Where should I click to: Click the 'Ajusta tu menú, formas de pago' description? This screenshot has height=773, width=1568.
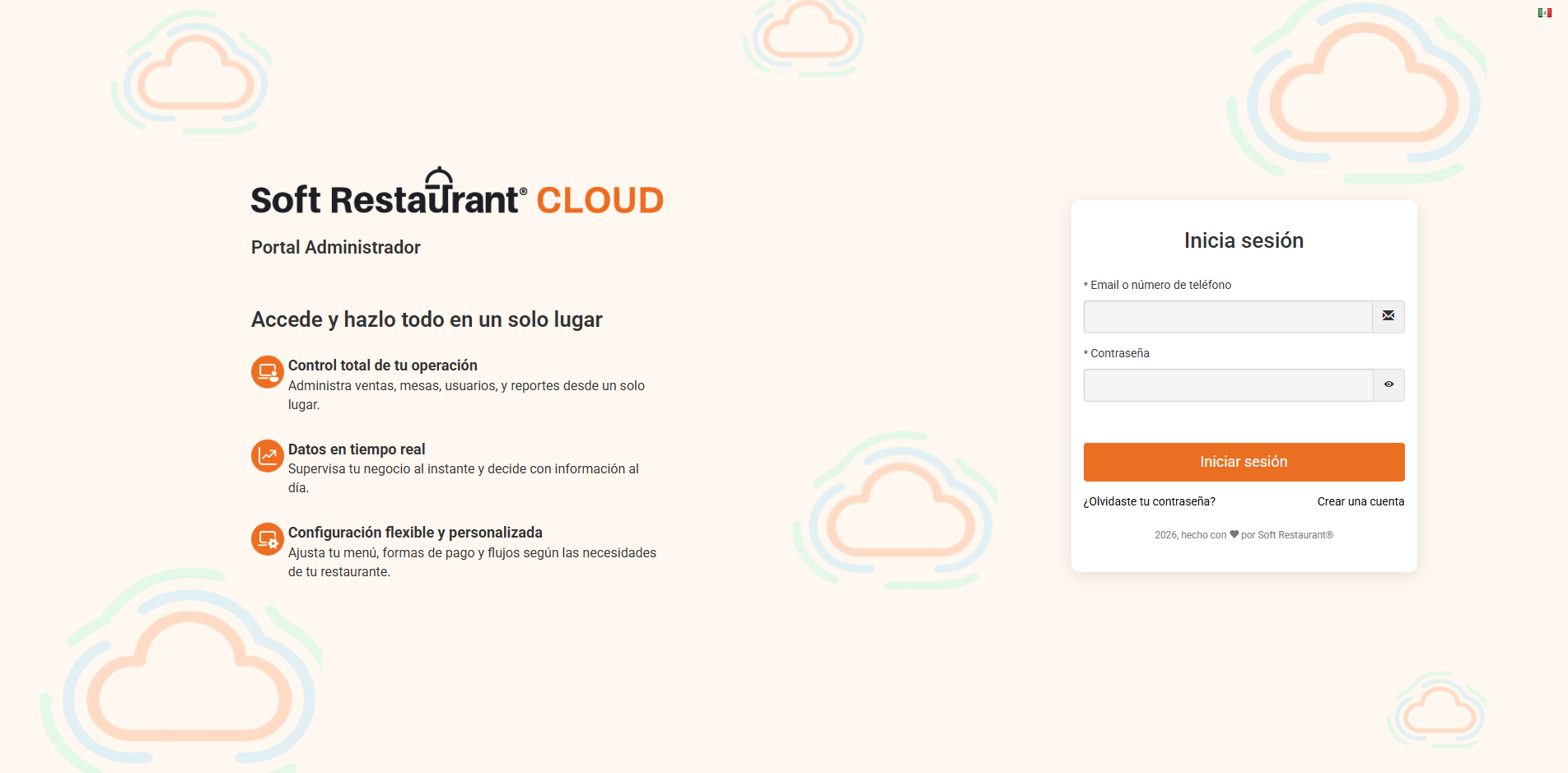pos(472,562)
